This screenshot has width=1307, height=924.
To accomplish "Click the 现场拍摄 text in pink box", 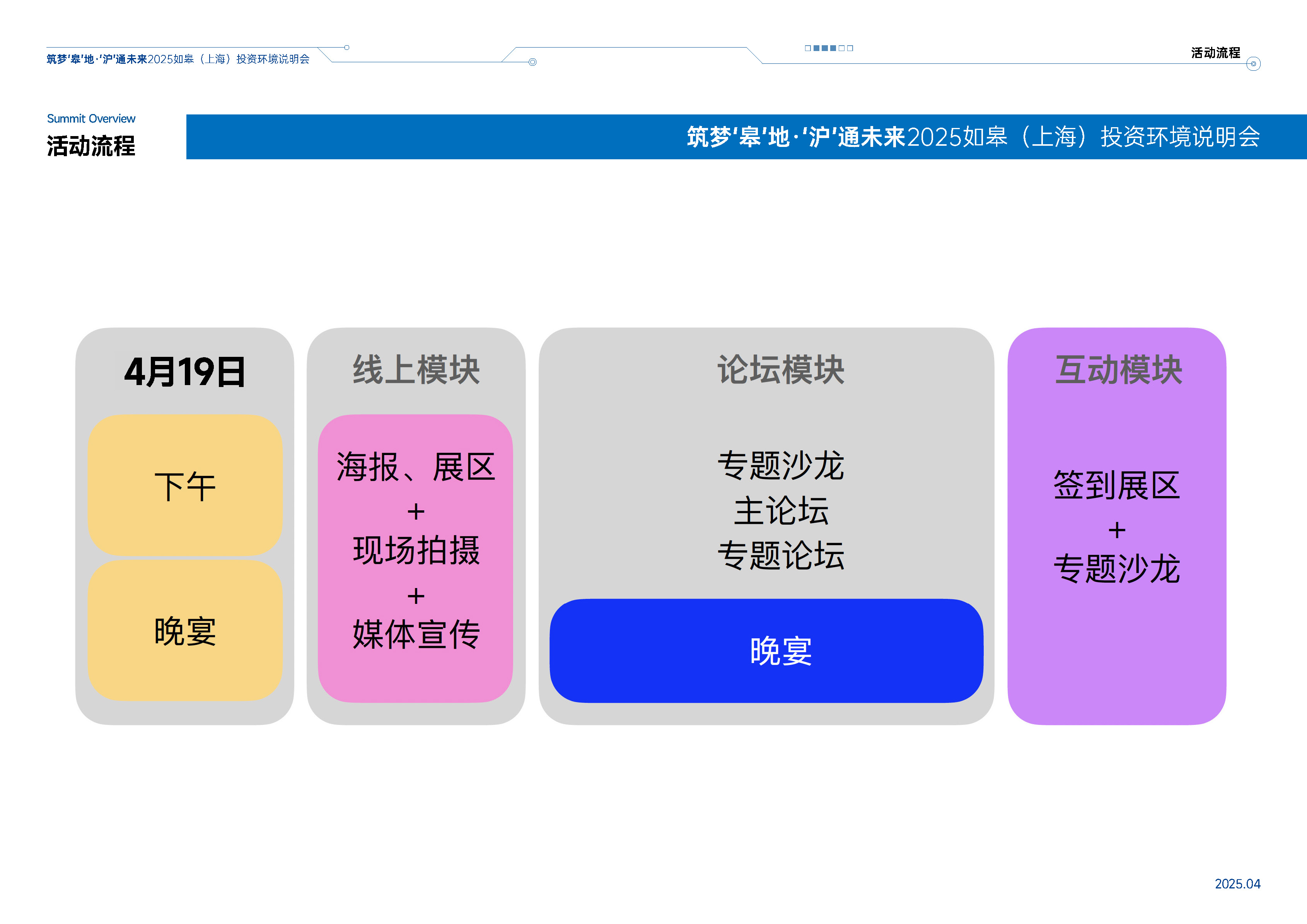I will [416, 550].
